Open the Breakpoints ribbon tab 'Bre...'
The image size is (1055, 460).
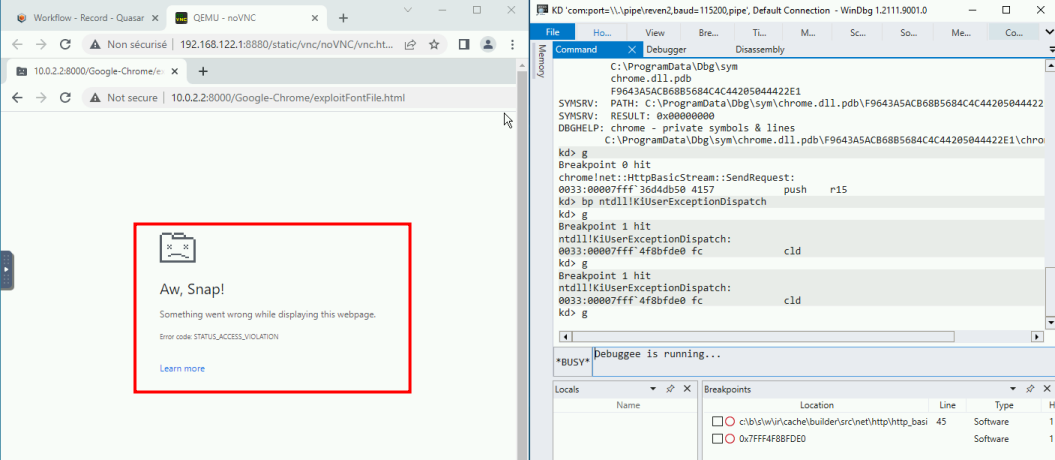[708, 32]
